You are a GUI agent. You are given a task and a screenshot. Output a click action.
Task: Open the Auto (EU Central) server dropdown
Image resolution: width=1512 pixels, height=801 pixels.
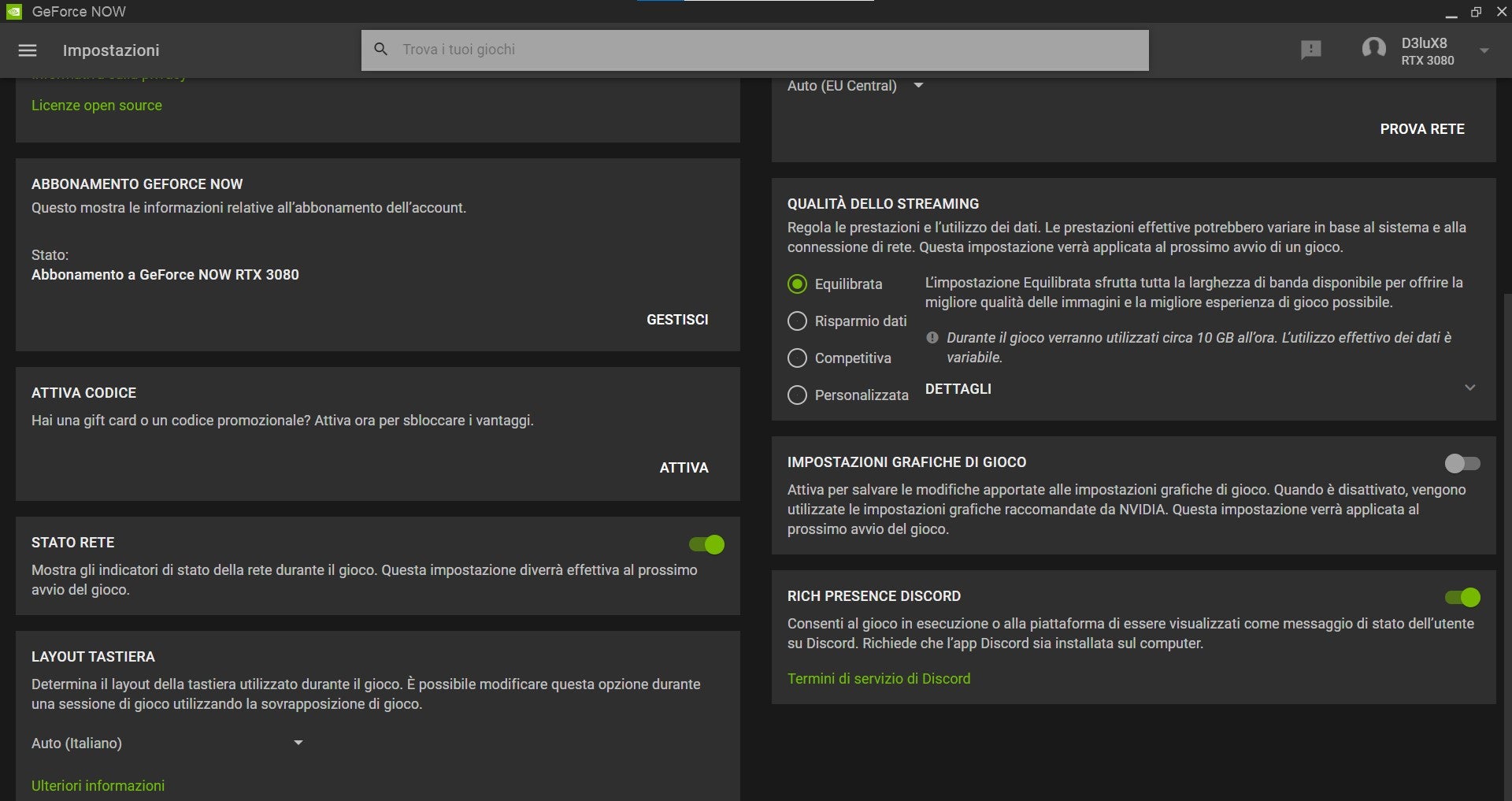[855, 86]
